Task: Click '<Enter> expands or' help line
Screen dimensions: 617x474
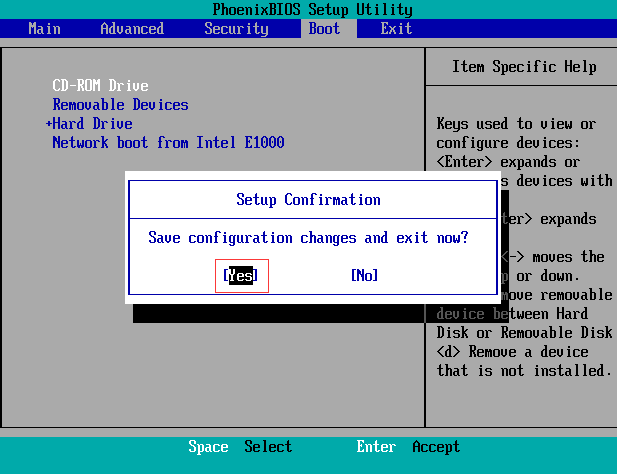Action: point(508,162)
